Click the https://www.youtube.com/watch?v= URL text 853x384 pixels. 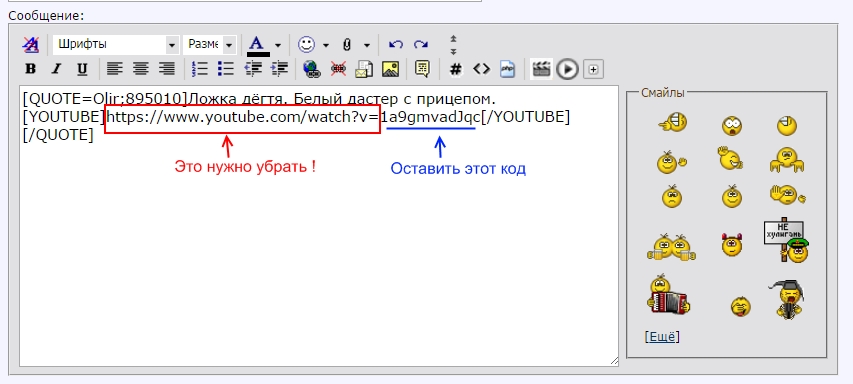tap(243, 117)
